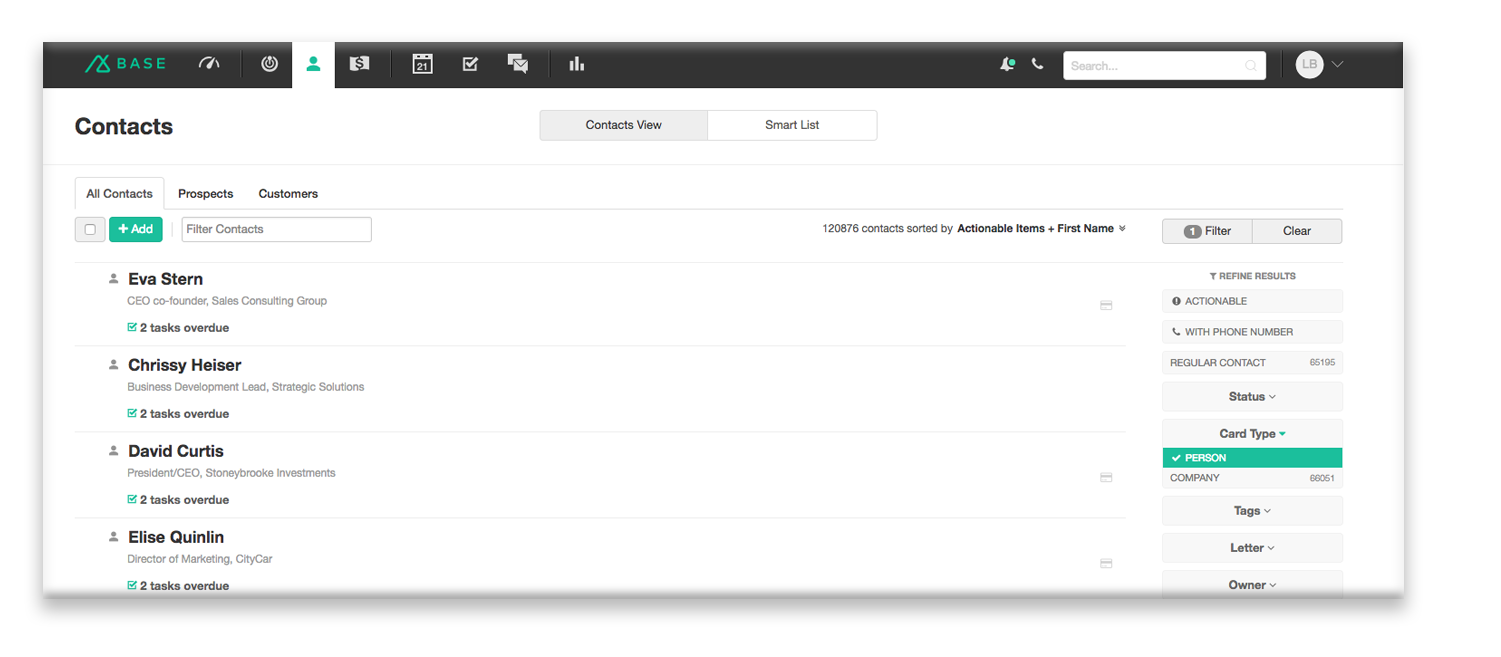The width and height of the screenshot is (1501, 657).
Task: Click card icon in Eva Stern row
Action: pos(1106,305)
